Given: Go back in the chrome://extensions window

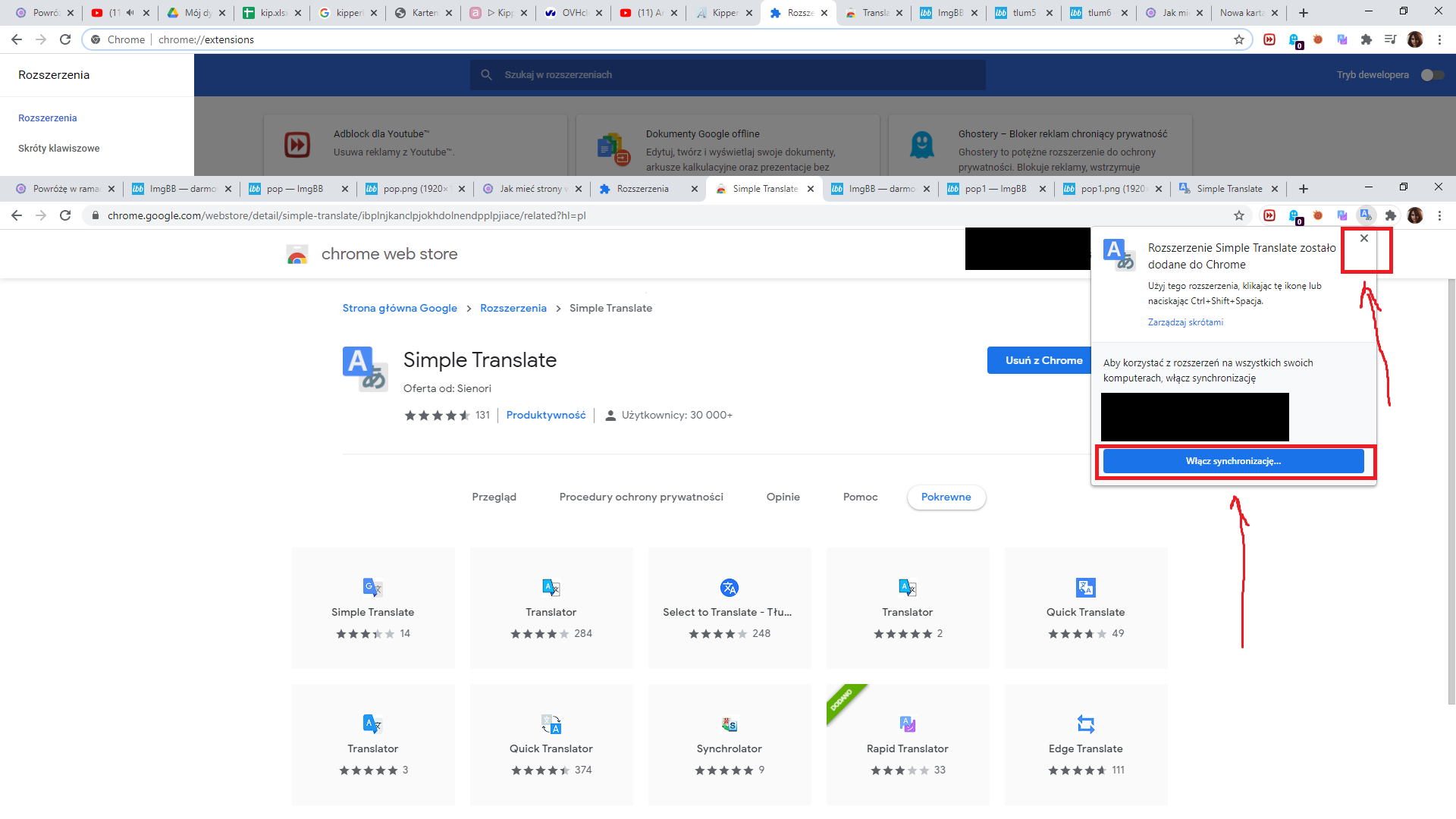Looking at the screenshot, I should [x=17, y=39].
